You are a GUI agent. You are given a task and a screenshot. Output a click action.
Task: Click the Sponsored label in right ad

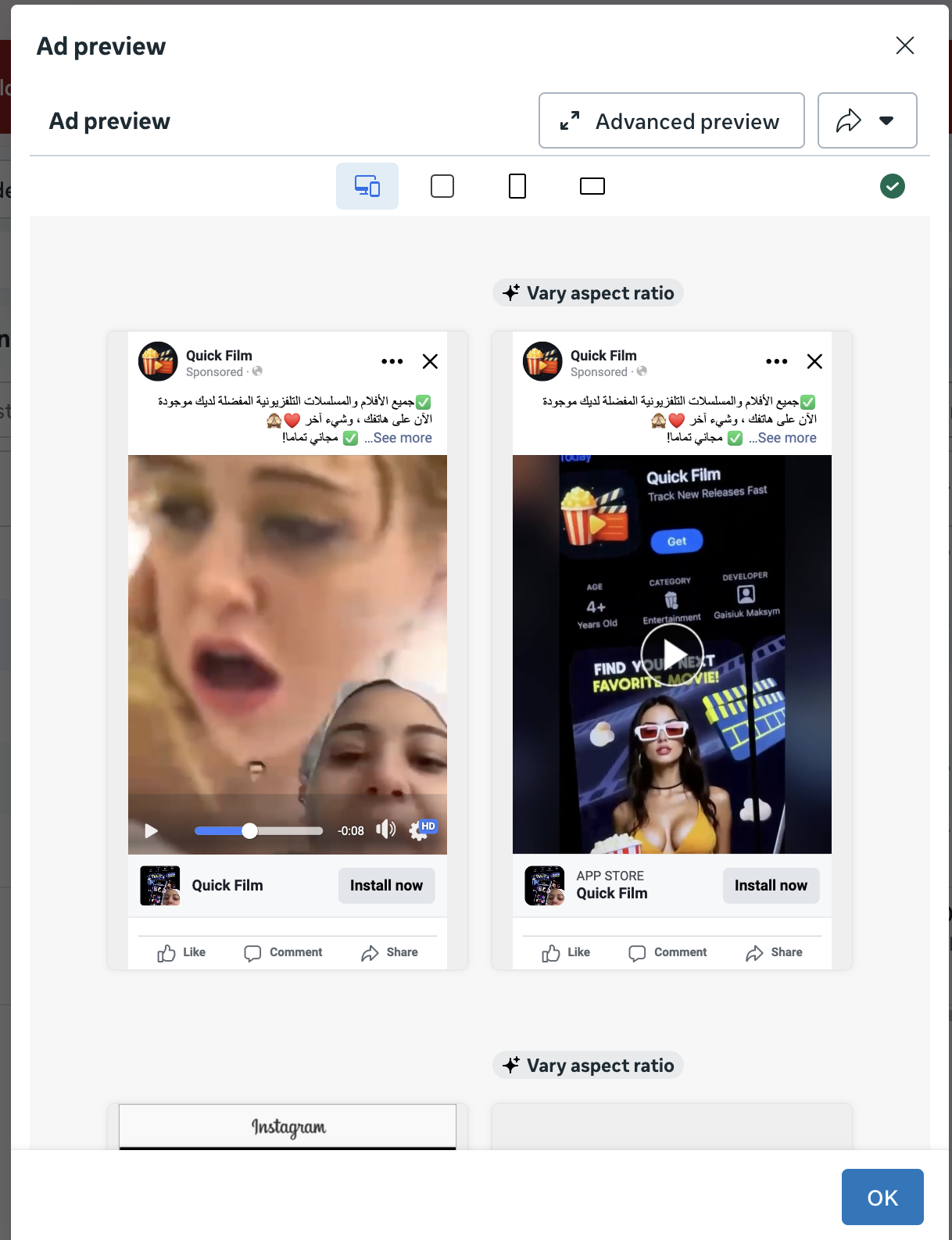coord(599,372)
